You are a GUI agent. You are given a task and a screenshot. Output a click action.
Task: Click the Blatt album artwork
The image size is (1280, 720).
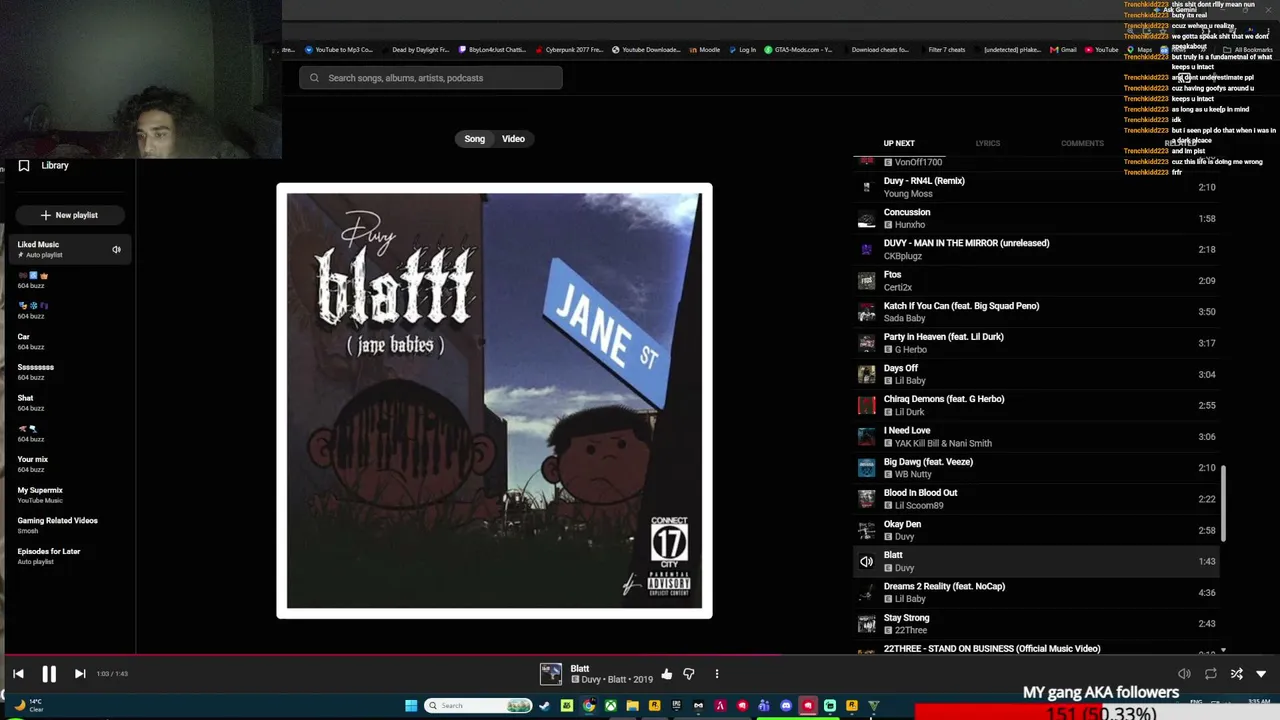[494, 401]
